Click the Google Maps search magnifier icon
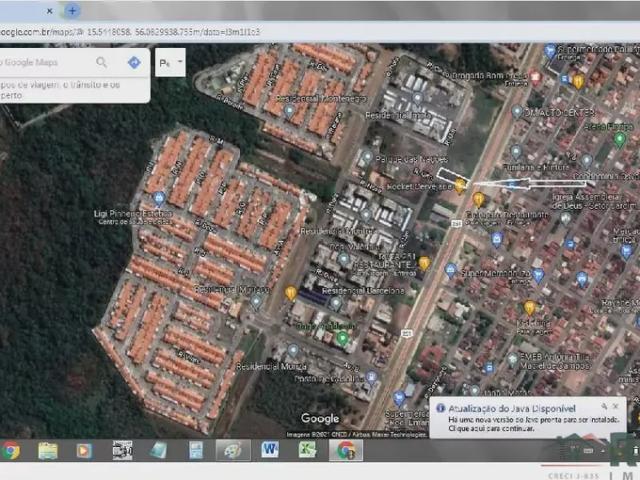Viewport: 640px width, 480px height. [102, 62]
